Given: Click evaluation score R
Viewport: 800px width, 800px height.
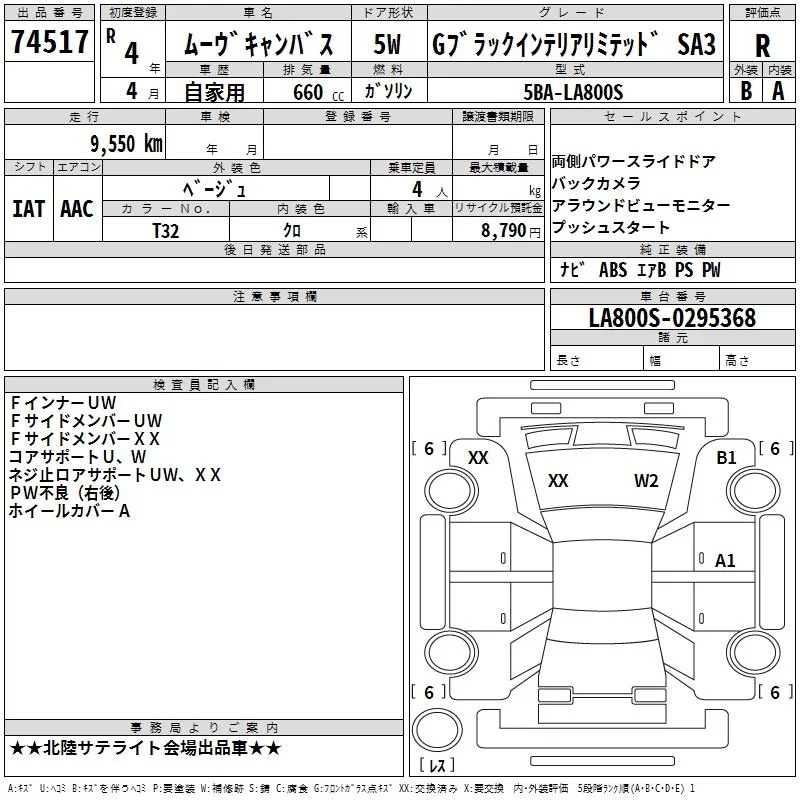Looking at the screenshot, I should coord(762,46).
